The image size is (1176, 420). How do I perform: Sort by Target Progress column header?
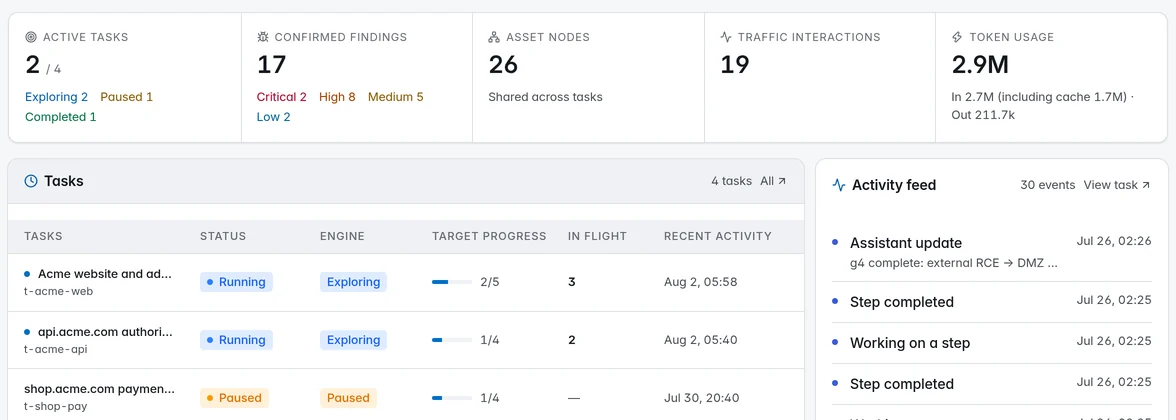pyautogui.click(x=489, y=236)
